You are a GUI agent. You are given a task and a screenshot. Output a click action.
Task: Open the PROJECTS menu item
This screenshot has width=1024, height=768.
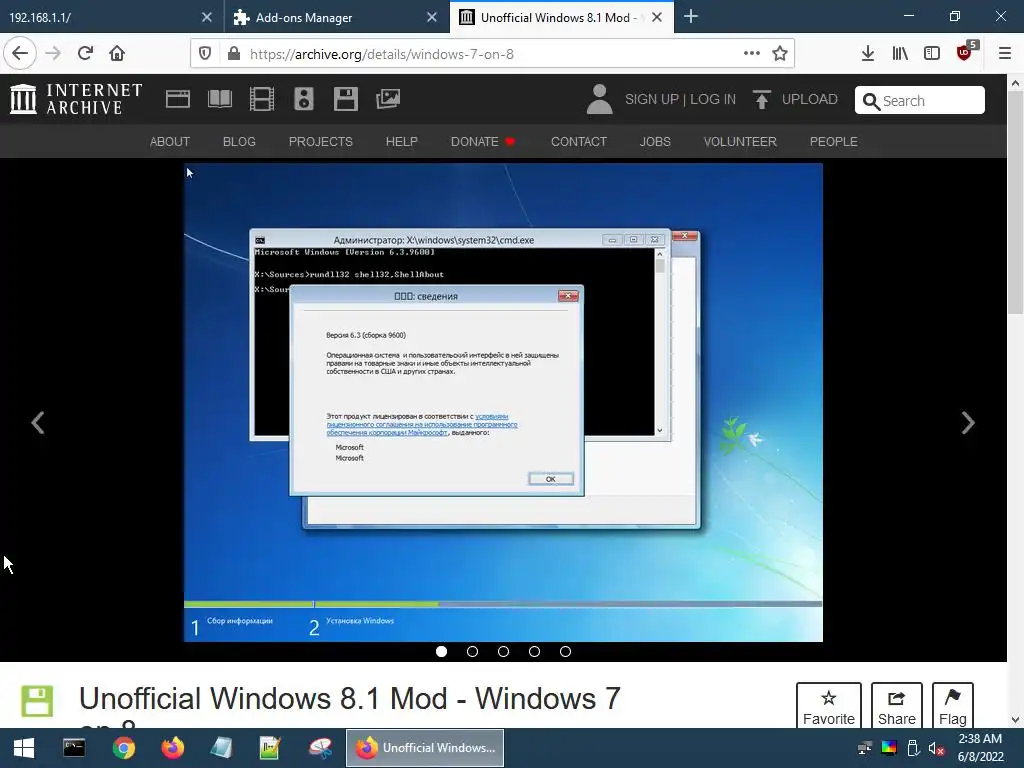321,142
